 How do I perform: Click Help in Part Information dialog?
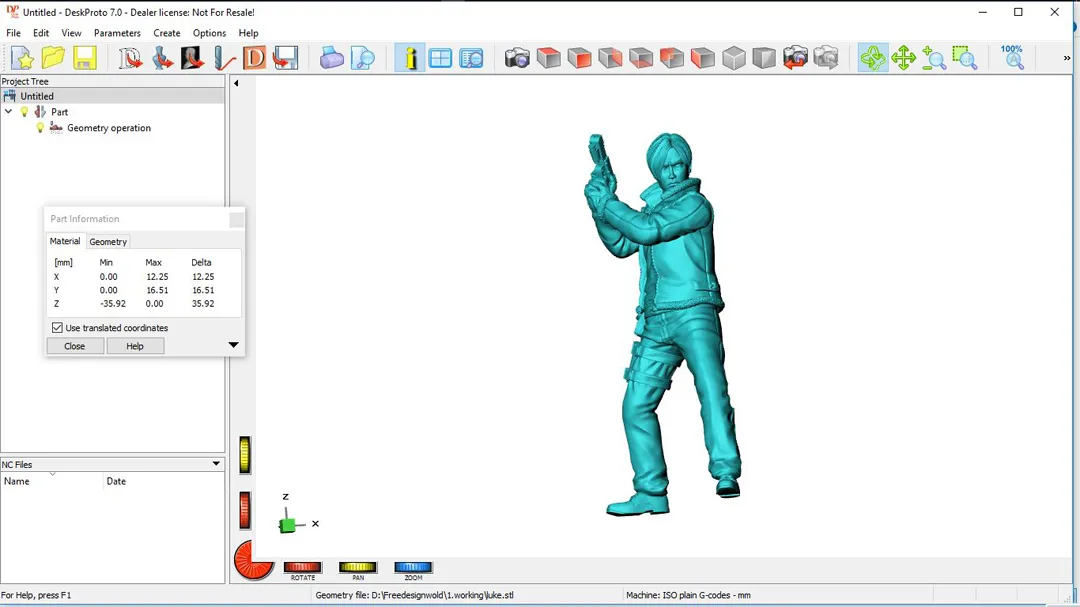tap(135, 346)
